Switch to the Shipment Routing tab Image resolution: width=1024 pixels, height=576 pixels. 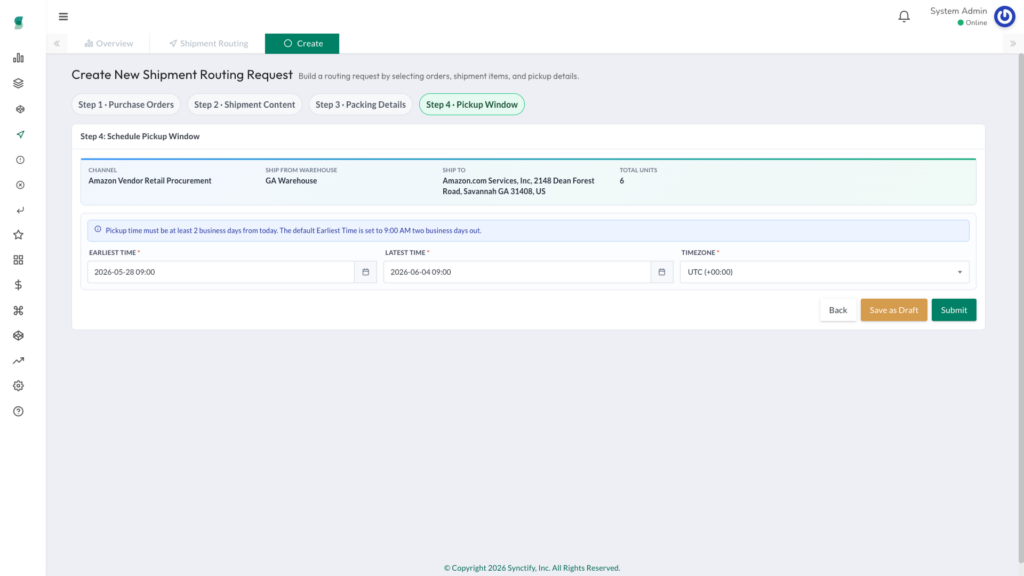click(208, 44)
